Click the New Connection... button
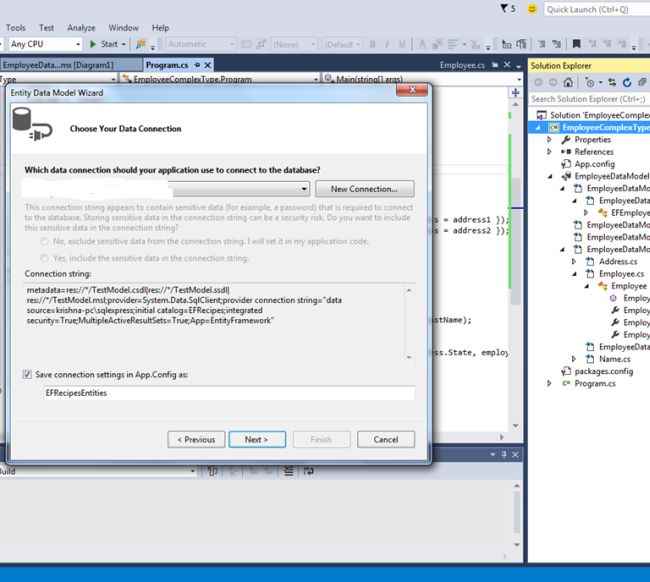Screen dimensions: 650x582 (x=364, y=189)
